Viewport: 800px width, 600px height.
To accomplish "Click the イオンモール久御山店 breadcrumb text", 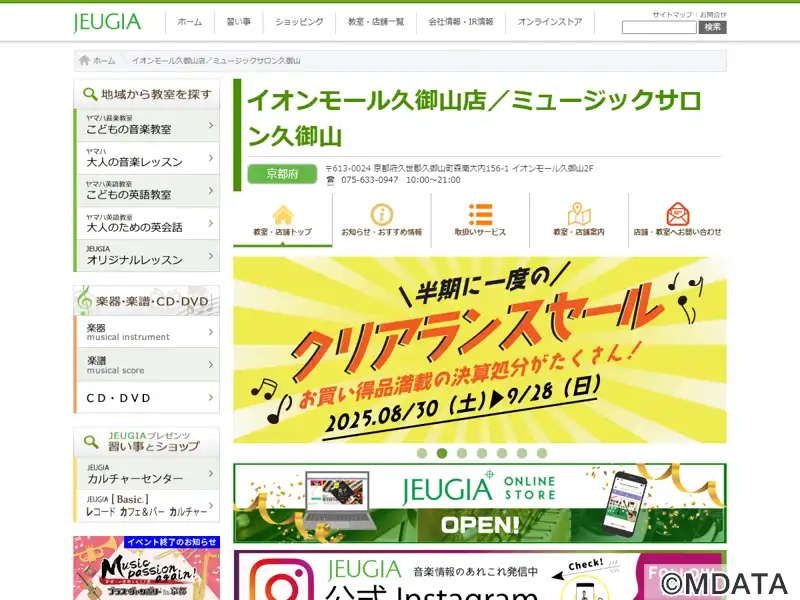I will (x=216, y=61).
